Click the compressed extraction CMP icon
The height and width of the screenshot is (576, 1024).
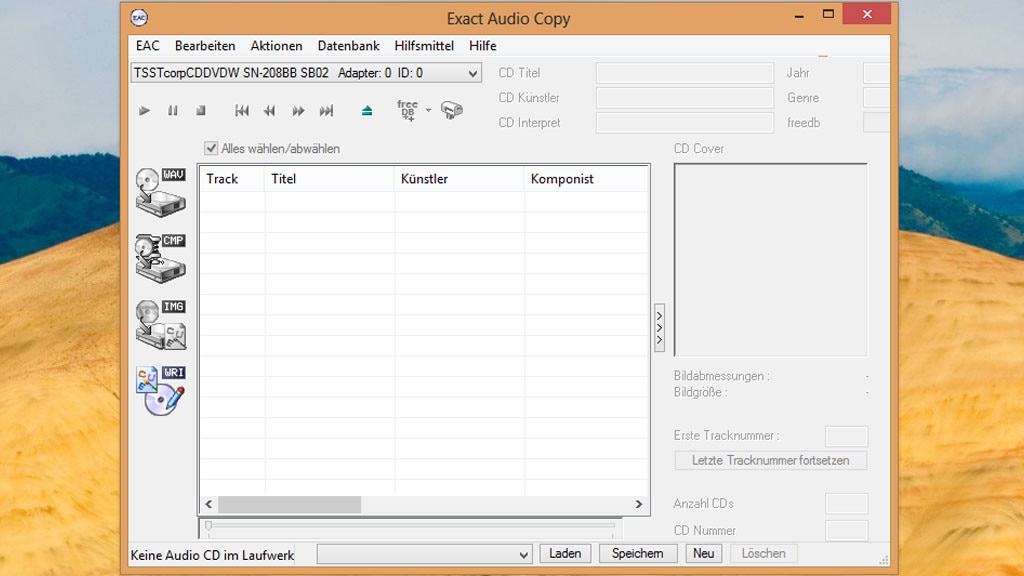(x=160, y=255)
